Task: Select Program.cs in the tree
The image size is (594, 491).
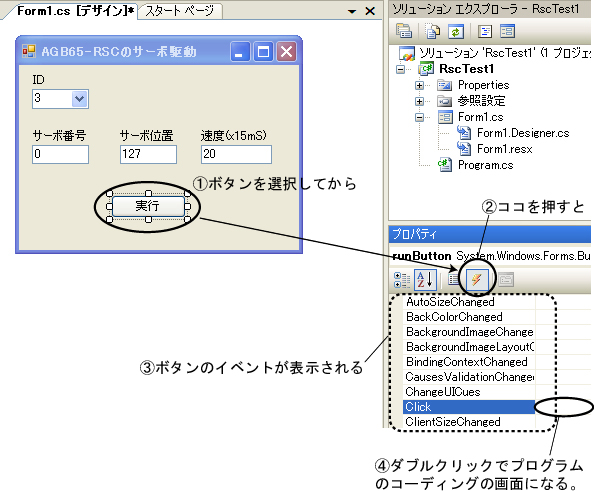Action: [486, 165]
